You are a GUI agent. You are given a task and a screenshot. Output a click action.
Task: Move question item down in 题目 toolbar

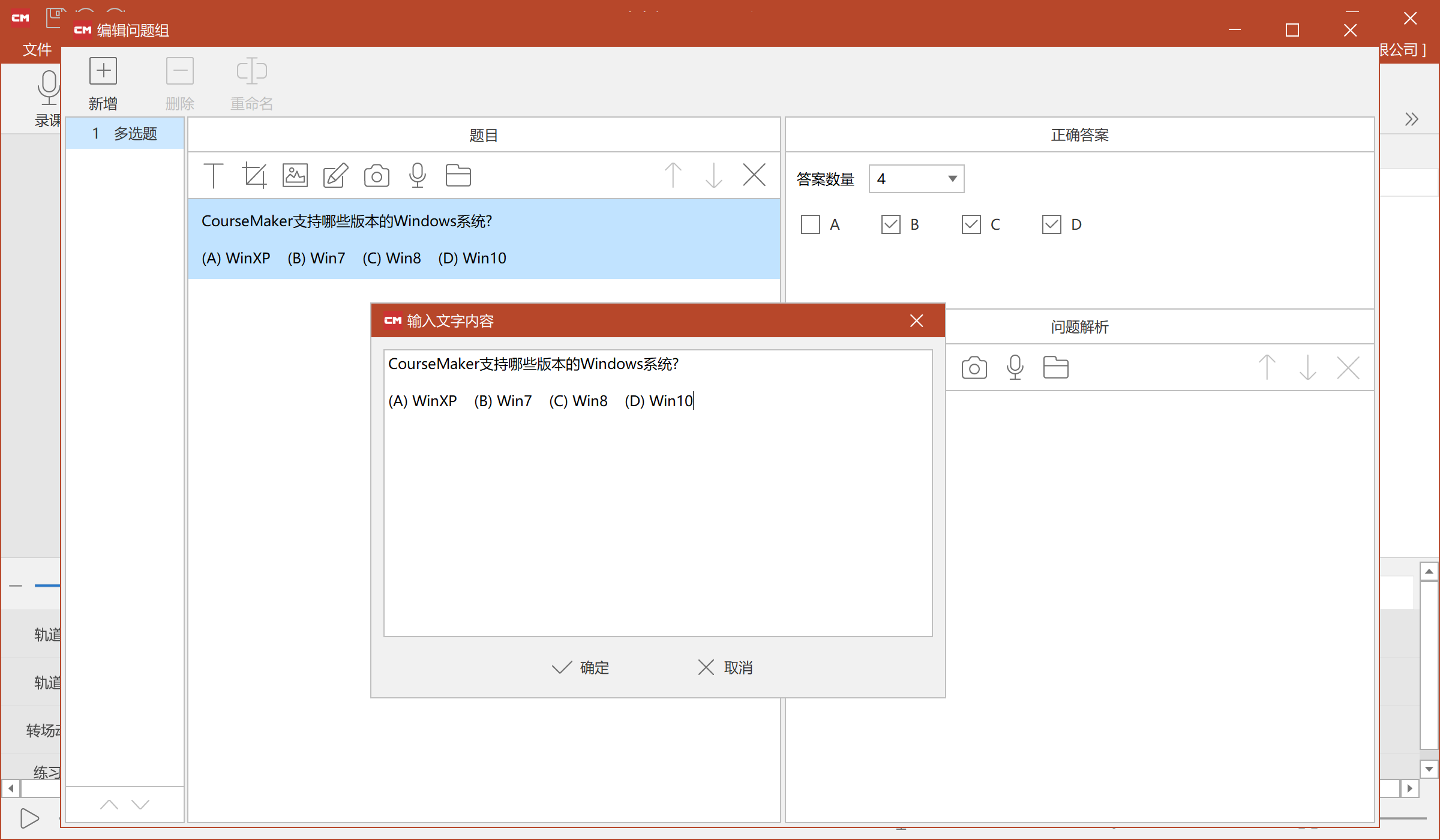714,175
